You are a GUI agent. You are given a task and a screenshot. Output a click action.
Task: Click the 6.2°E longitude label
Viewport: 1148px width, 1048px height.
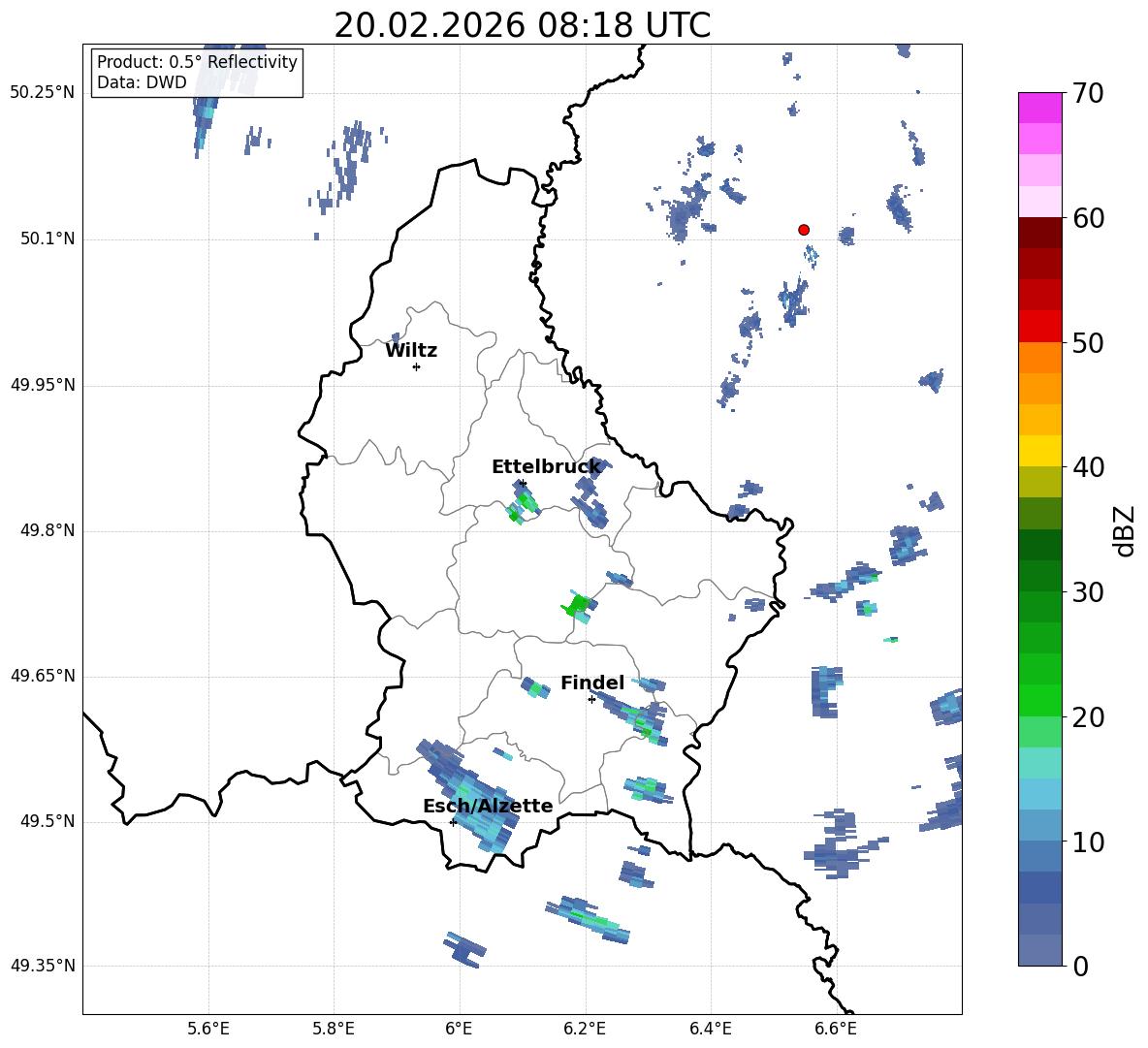tap(585, 1029)
